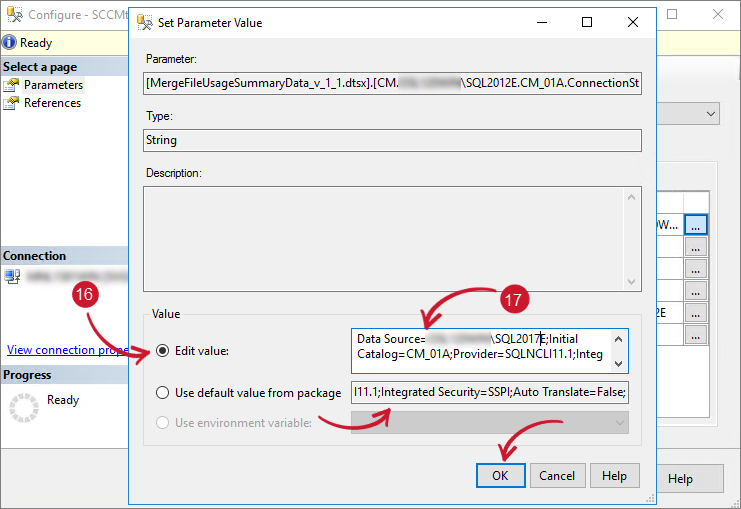Viewport: 741px width, 509px height.
Task: Minimize the Set Parameter Value dialog
Action: pyautogui.click(x=542, y=22)
